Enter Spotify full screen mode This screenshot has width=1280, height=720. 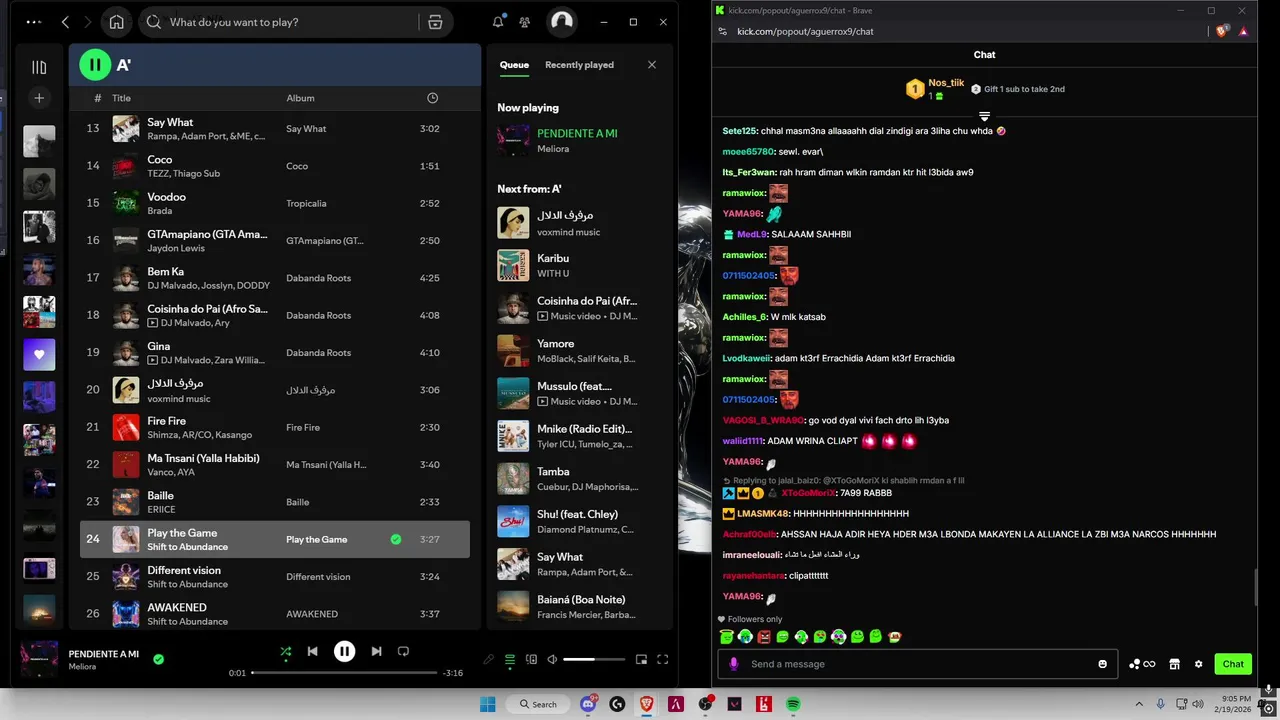pyautogui.click(x=662, y=659)
